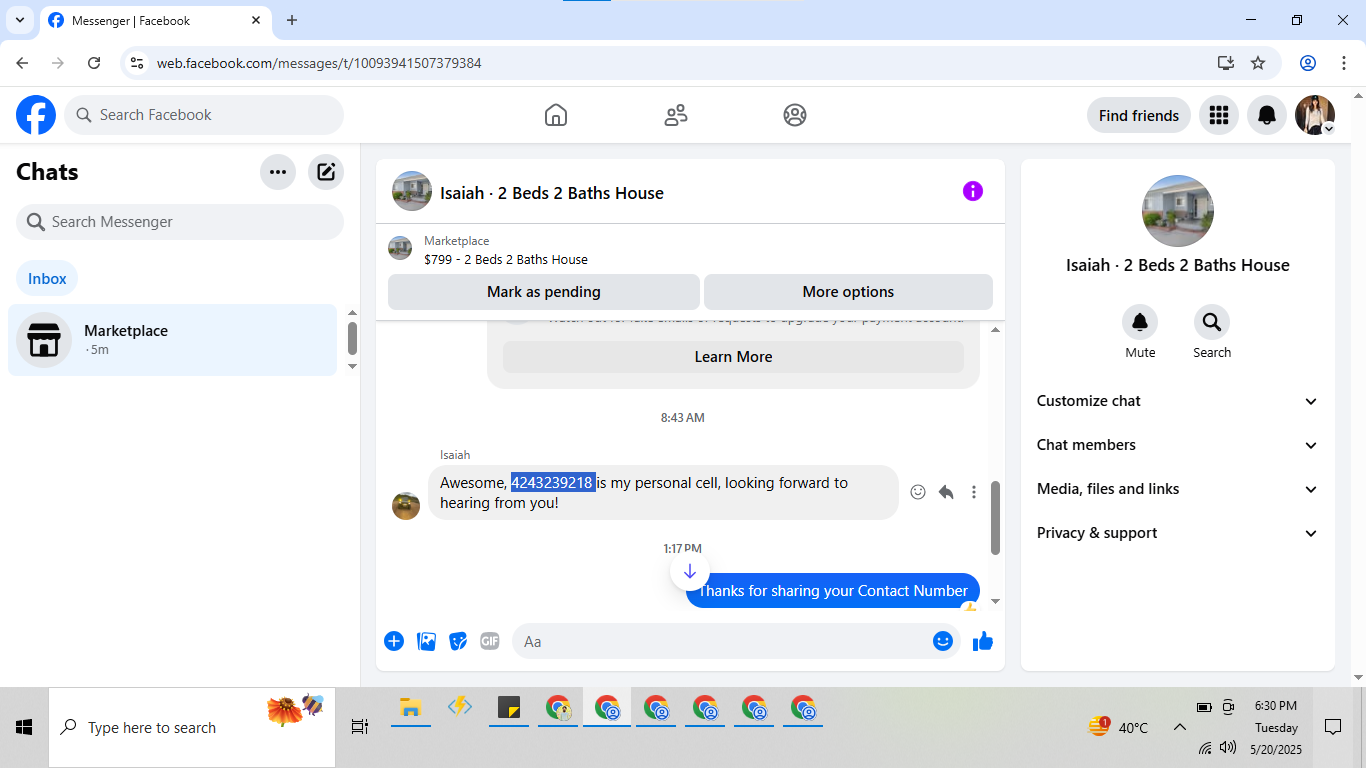Reload the page in Chrome
Image resolution: width=1366 pixels, height=768 pixels.
pyautogui.click(x=94, y=63)
